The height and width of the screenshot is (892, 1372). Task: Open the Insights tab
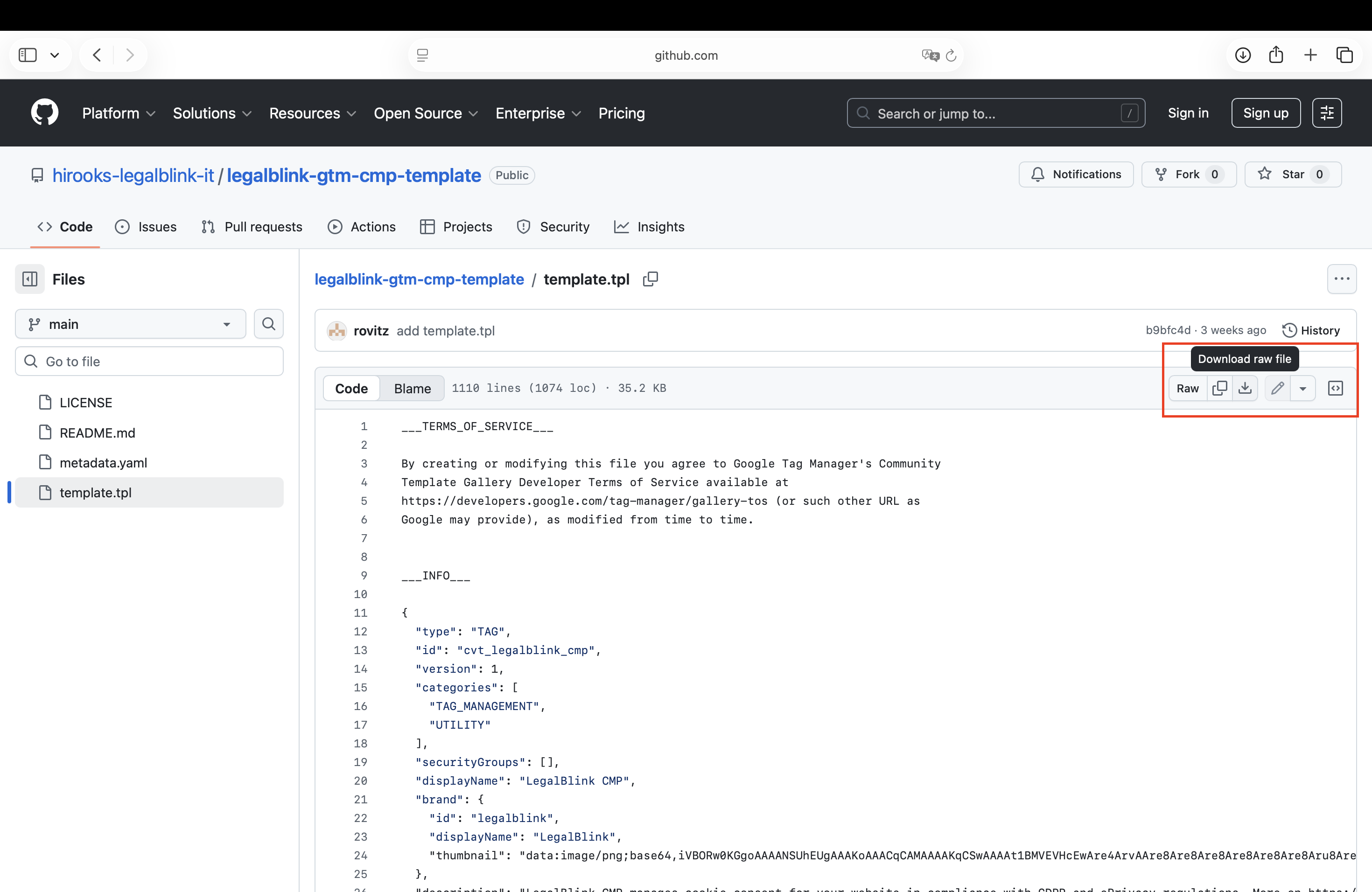[x=649, y=226]
